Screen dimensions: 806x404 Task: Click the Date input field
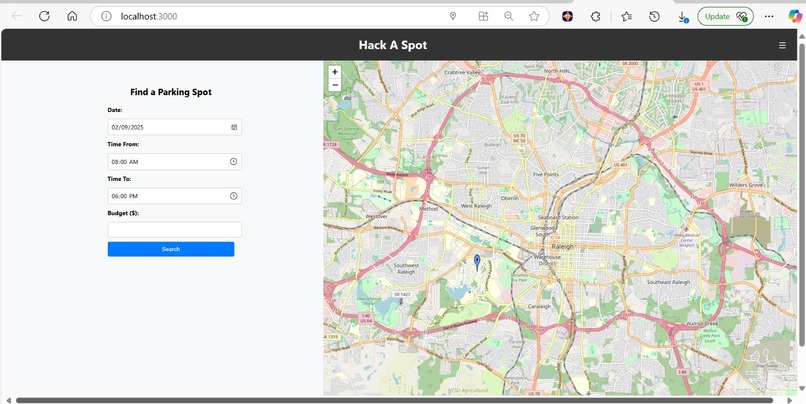(x=175, y=127)
